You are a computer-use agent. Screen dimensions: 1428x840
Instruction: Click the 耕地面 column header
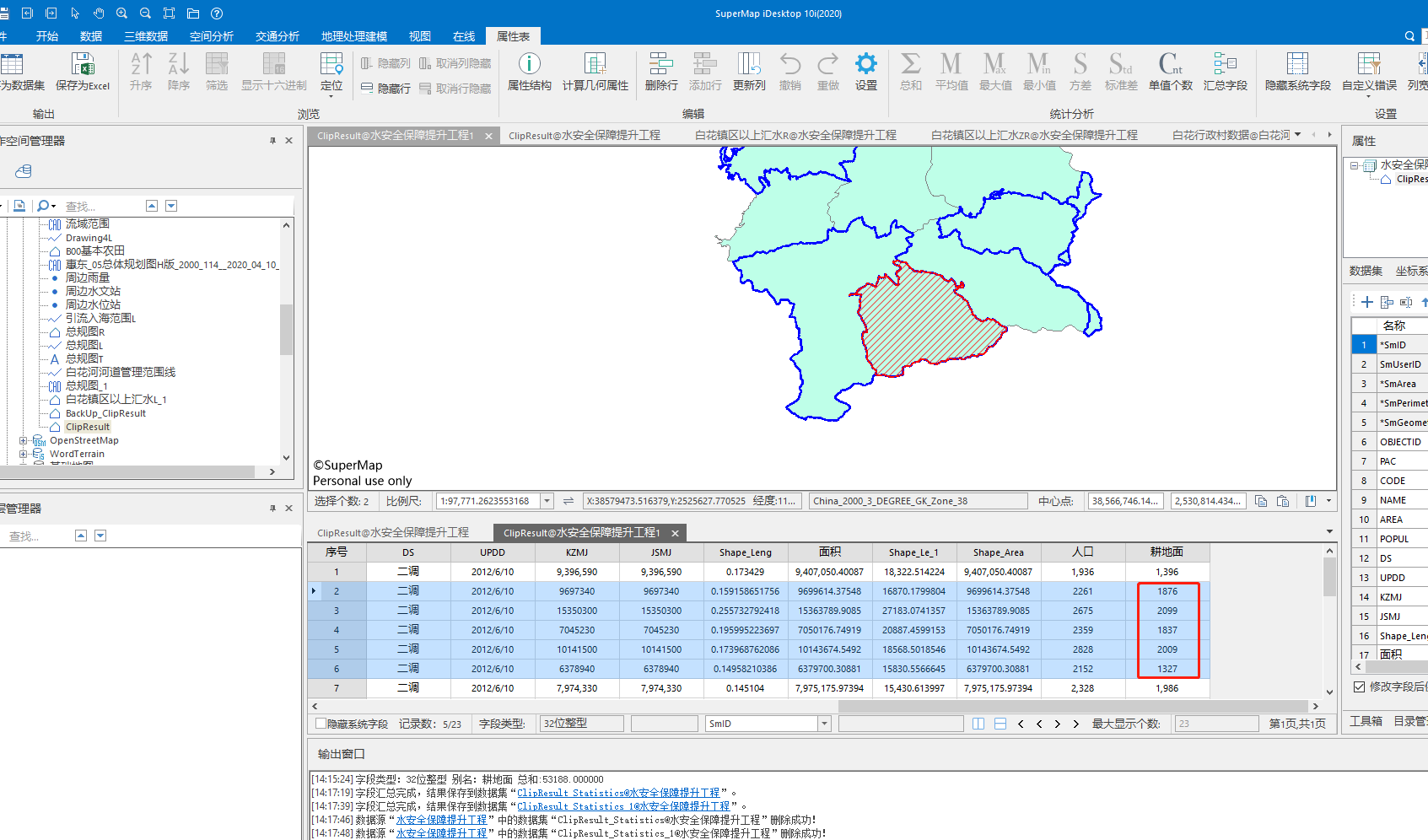click(x=1167, y=552)
